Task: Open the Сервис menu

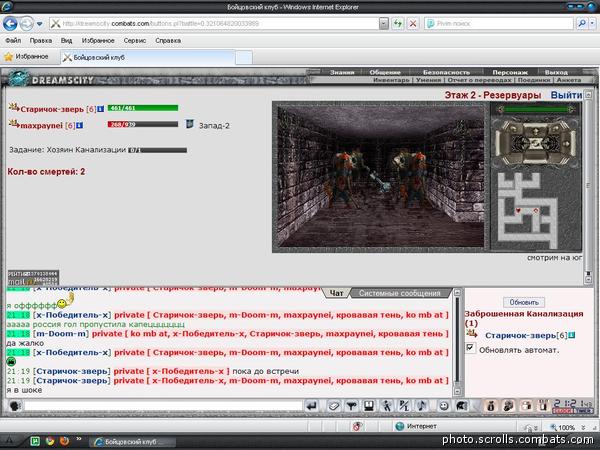Action: 135,41
